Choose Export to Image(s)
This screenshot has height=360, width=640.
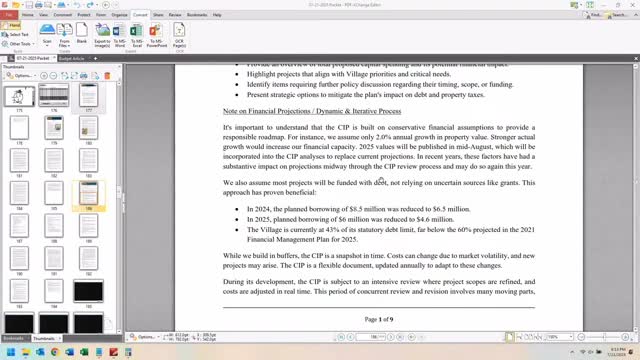pos(102,36)
